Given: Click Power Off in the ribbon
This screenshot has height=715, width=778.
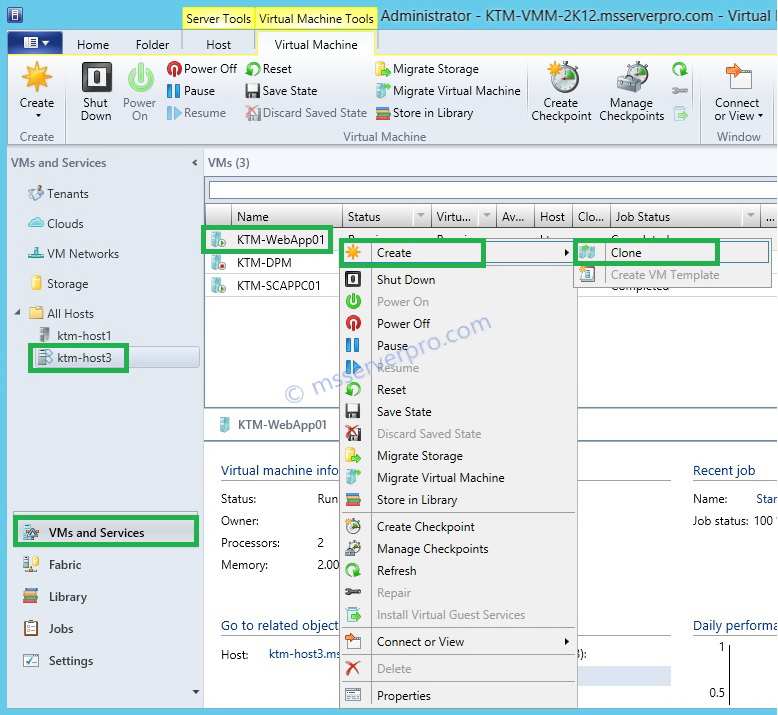Looking at the screenshot, I should (202, 68).
